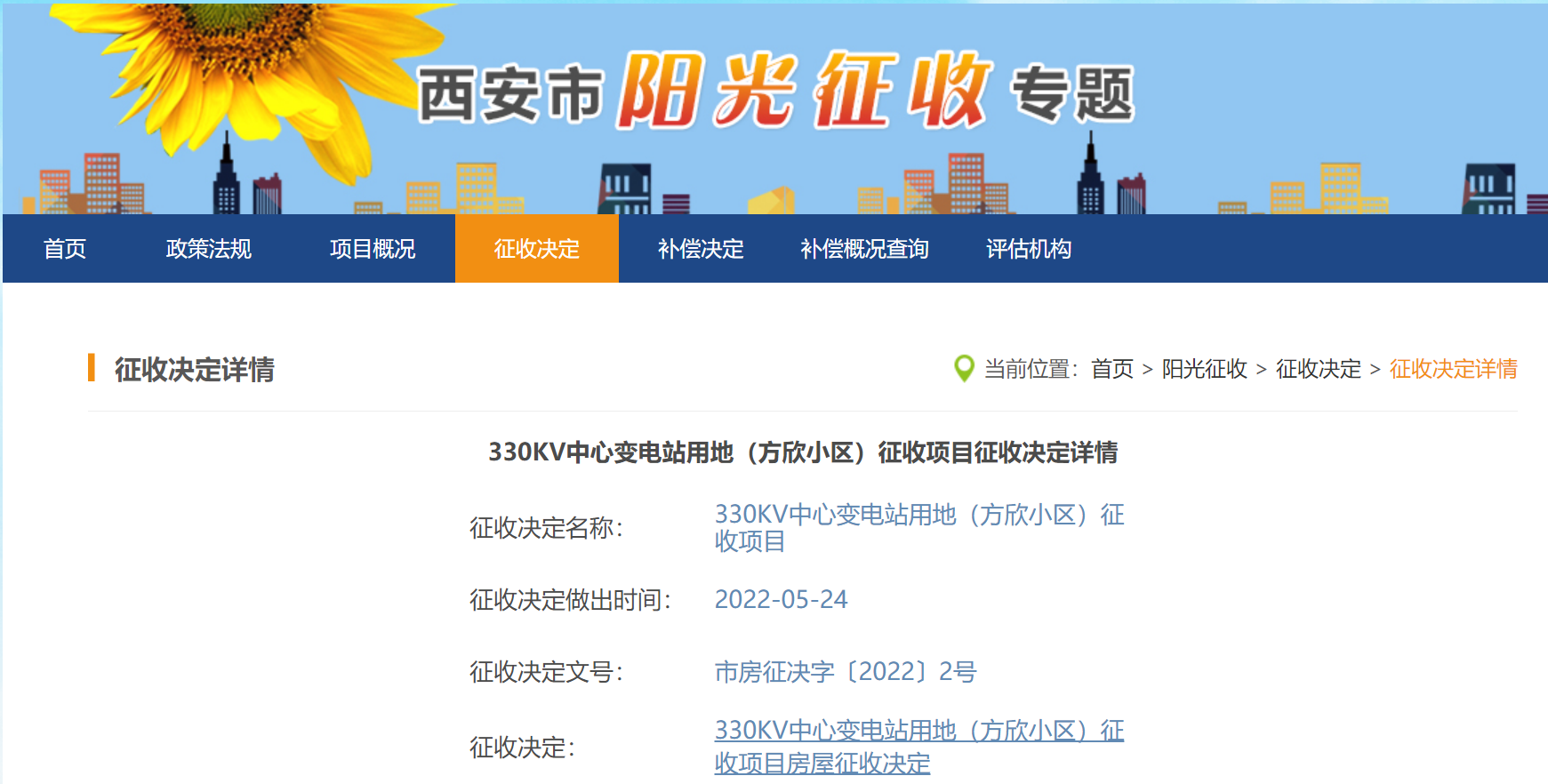1548x784 pixels.
Task: Click 首页 in the breadcrumb trail
Action: [x=1112, y=369]
